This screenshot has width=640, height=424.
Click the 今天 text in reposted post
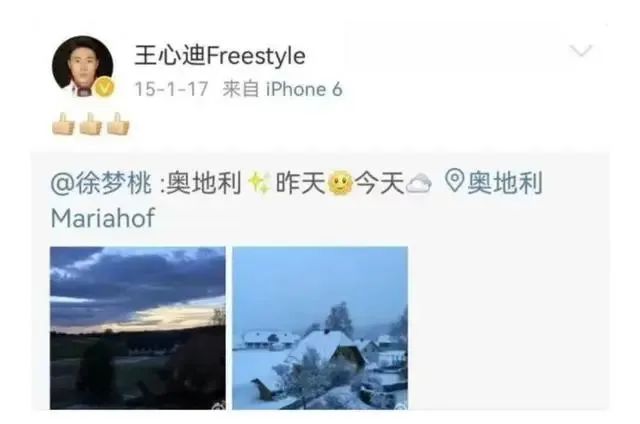click(x=380, y=182)
